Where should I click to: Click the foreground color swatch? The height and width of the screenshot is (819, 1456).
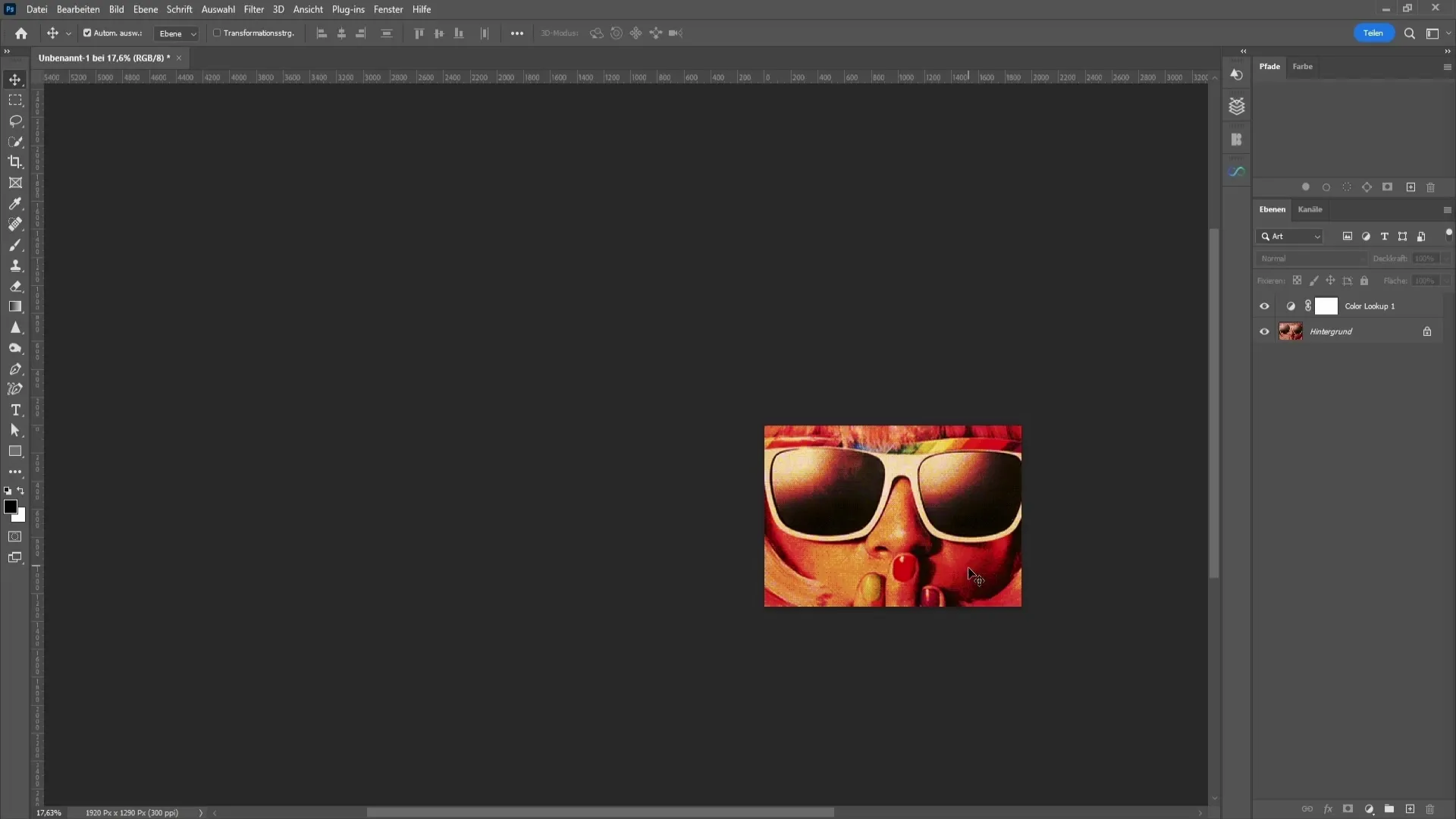[11, 507]
